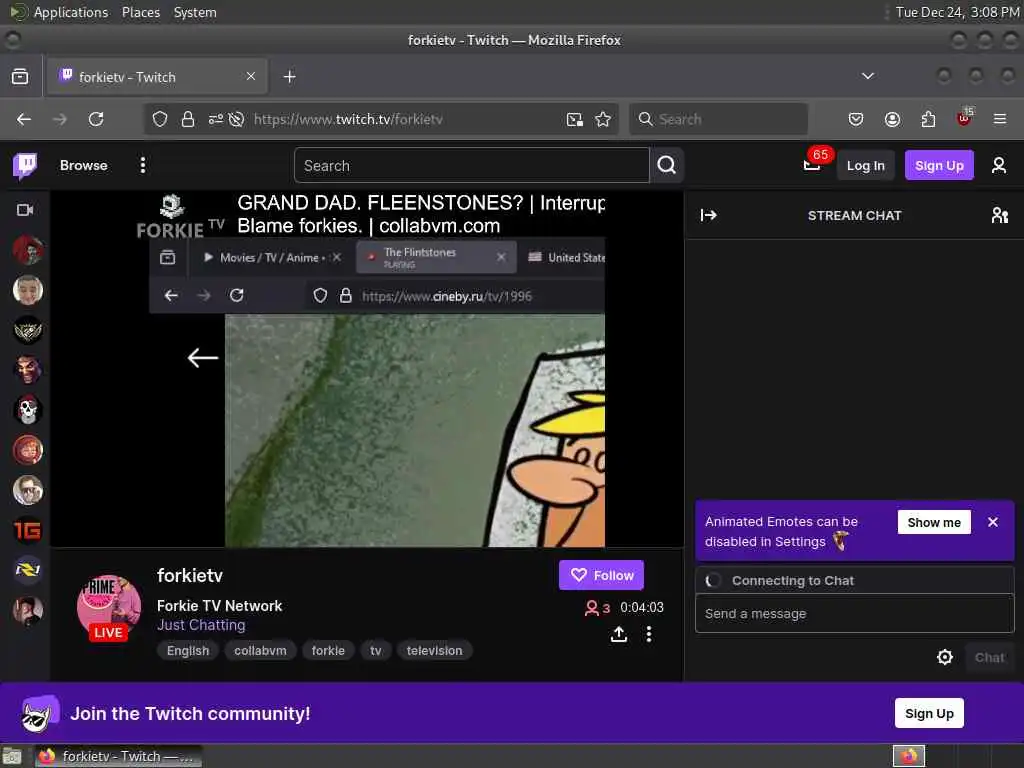This screenshot has height=768, width=1024.
Task: Open the chat community users icon
Action: (x=999, y=215)
